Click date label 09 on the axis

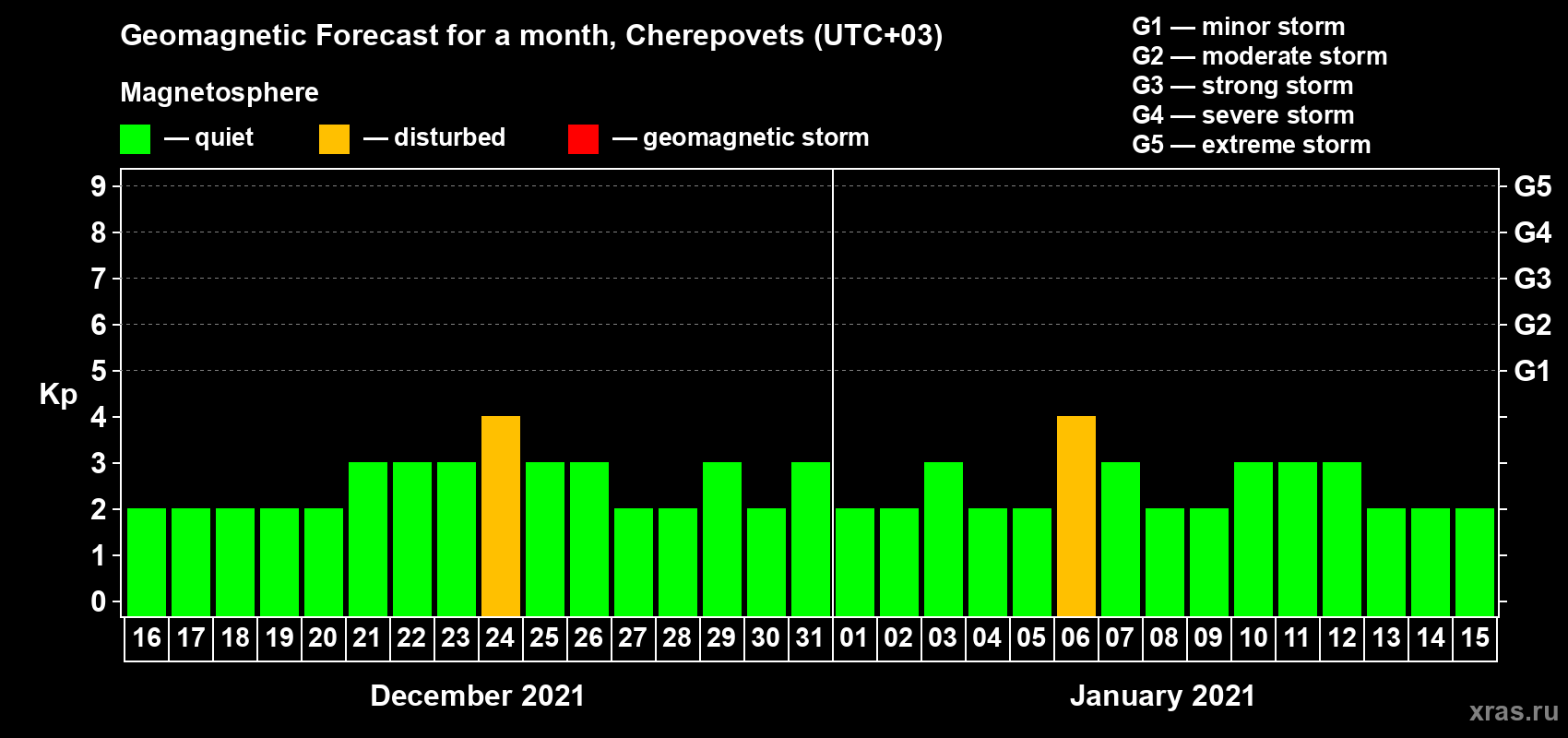[x=1208, y=637]
